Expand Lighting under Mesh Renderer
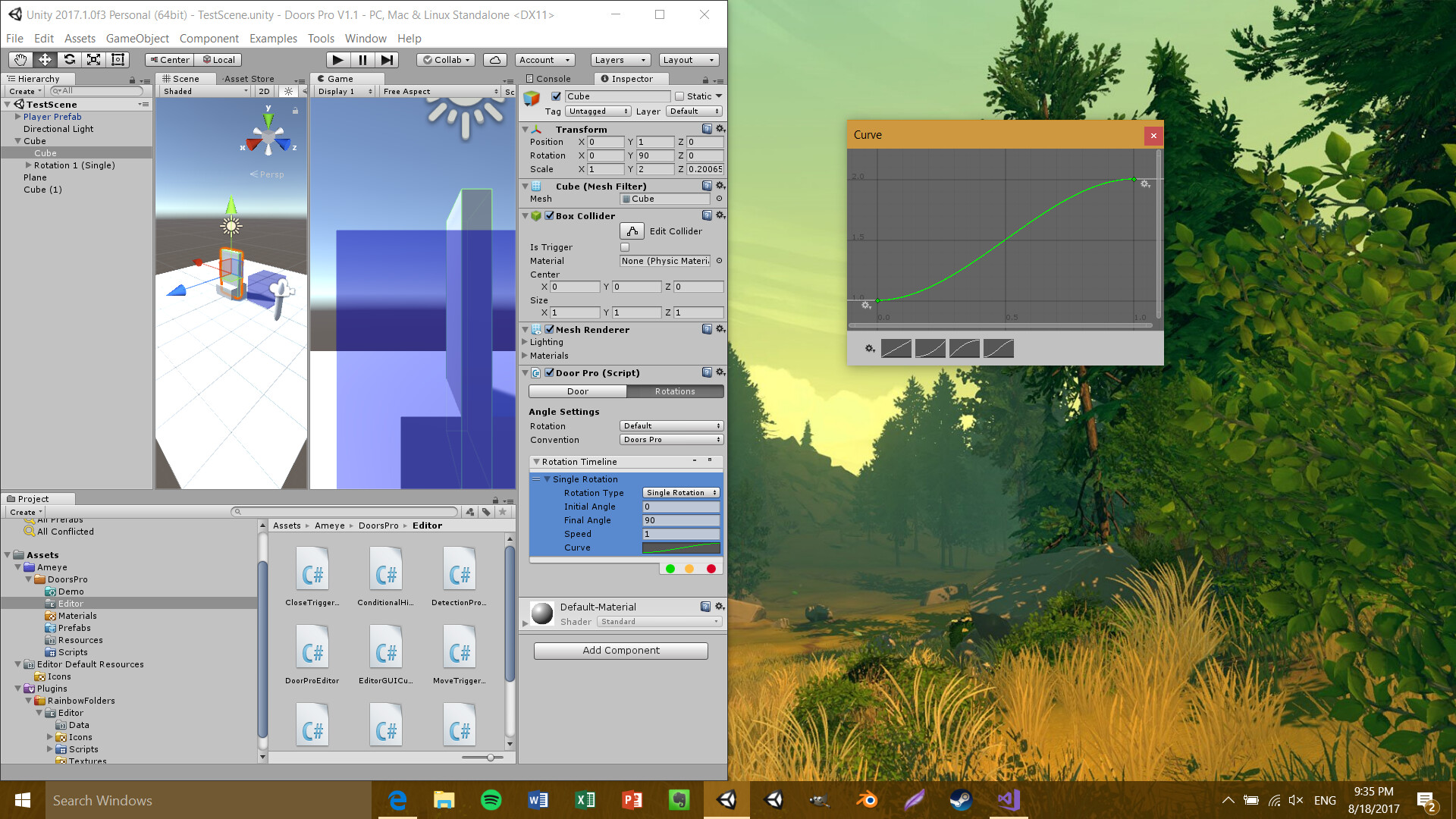Image resolution: width=1456 pixels, height=819 pixels. click(x=524, y=342)
